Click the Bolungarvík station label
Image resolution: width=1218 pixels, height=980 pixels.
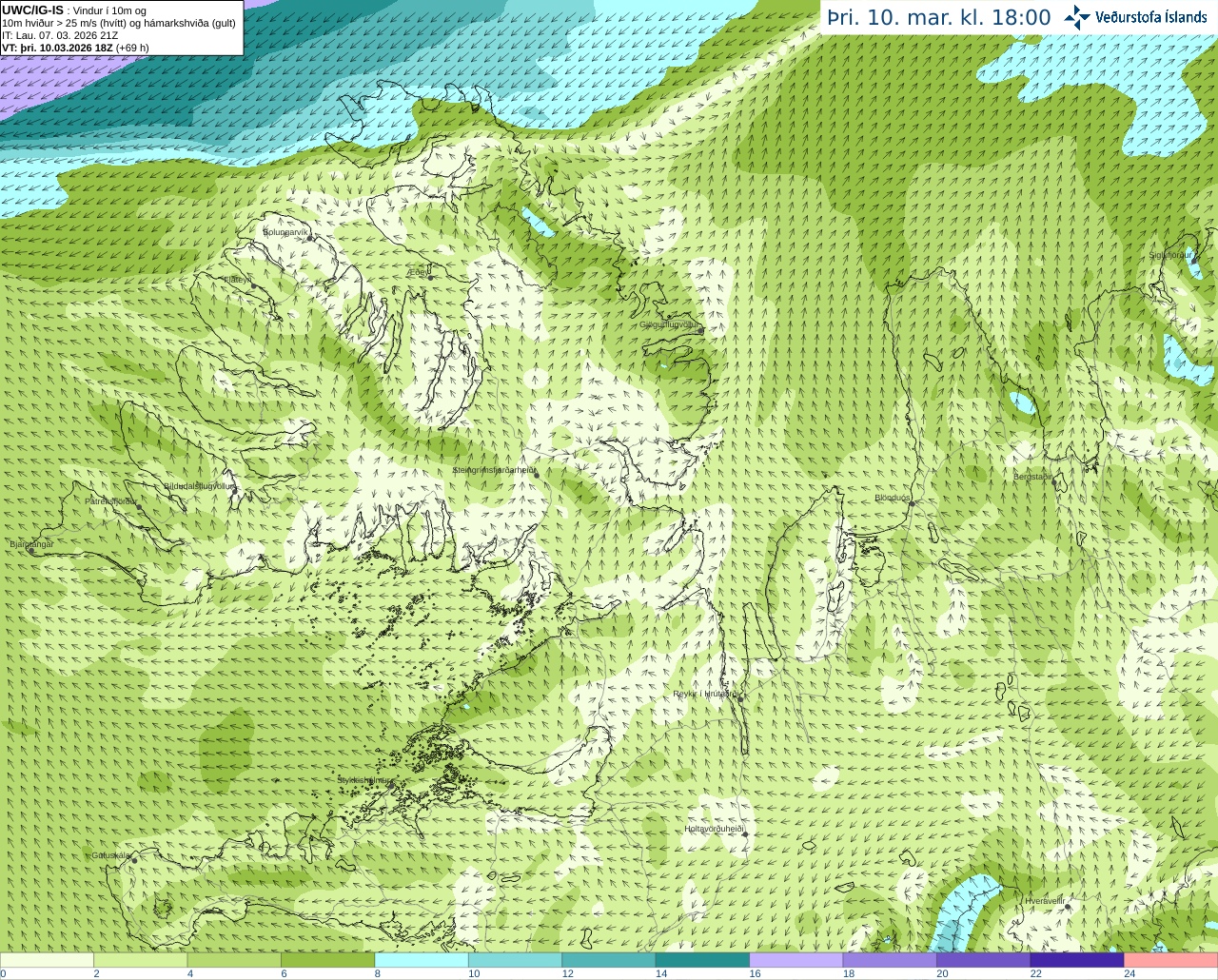click(285, 232)
